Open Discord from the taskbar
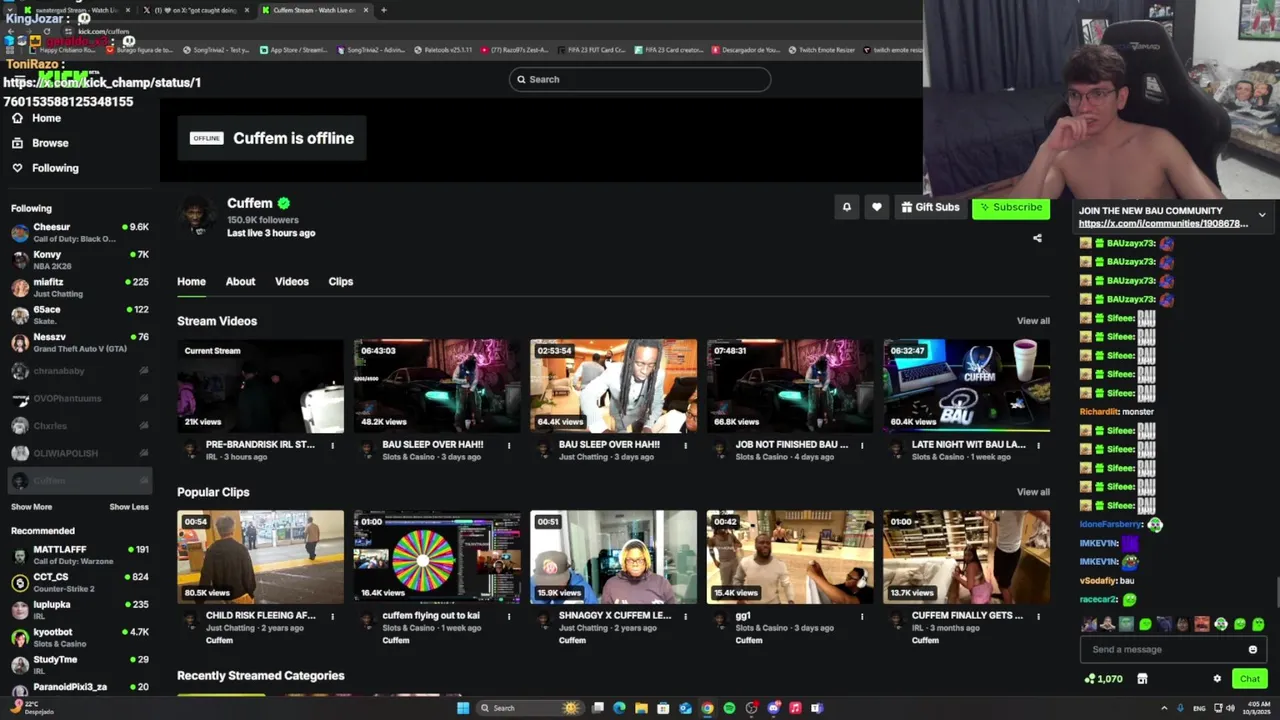This screenshot has height=720, width=1280. 773,708
